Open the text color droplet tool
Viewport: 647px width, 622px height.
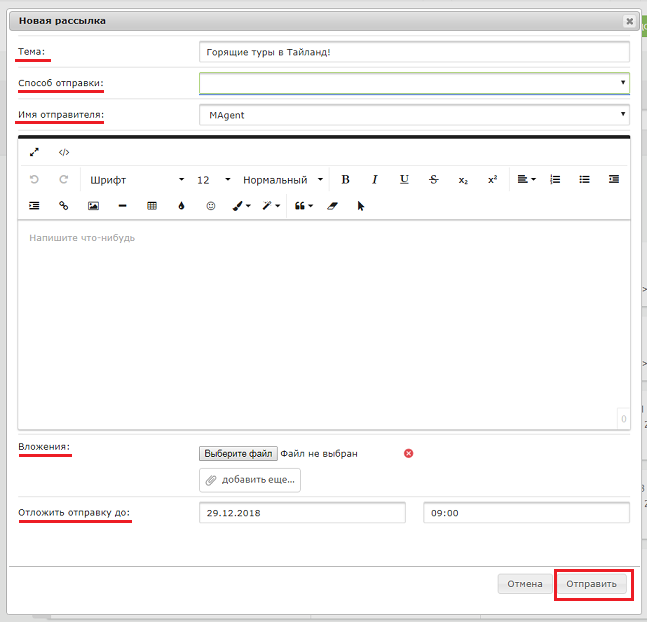(x=181, y=206)
